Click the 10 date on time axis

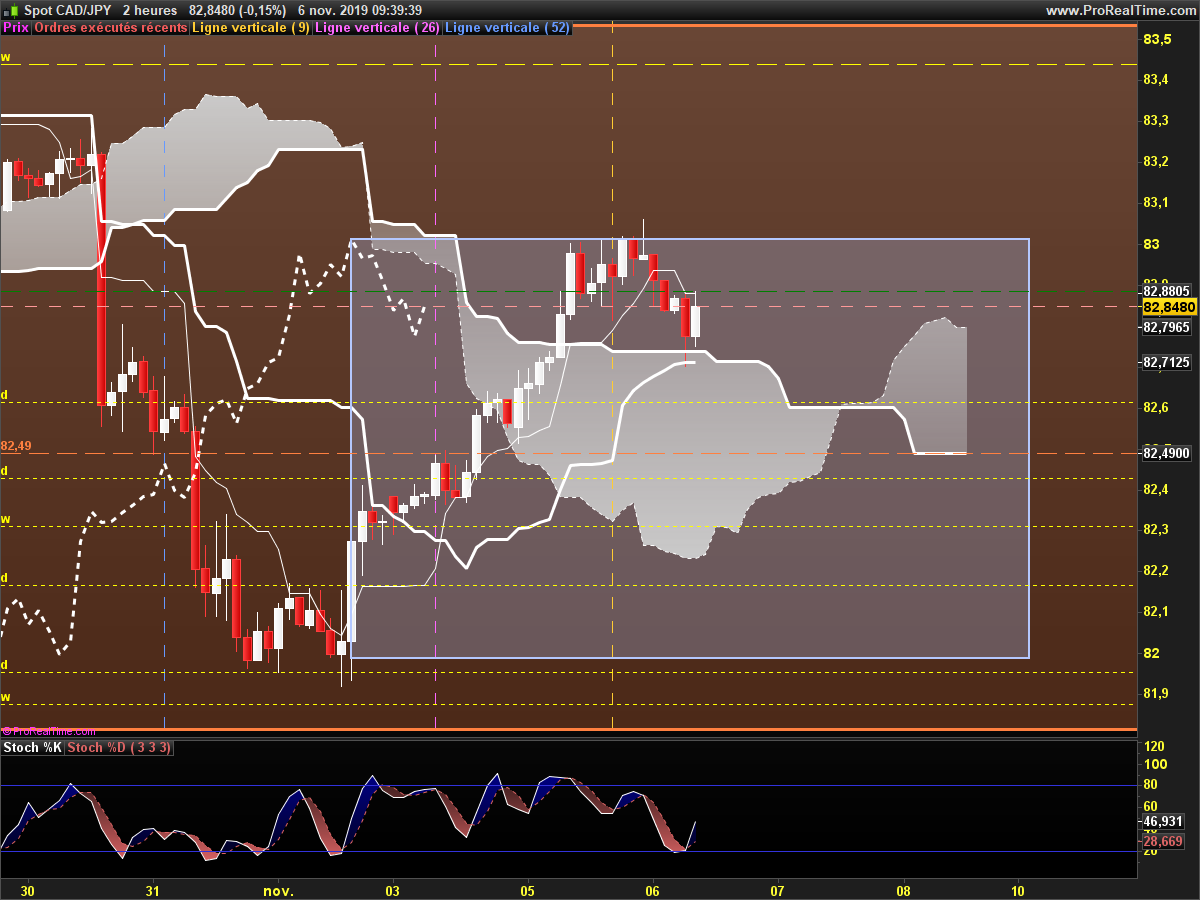pyautogui.click(x=1018, y=891)
